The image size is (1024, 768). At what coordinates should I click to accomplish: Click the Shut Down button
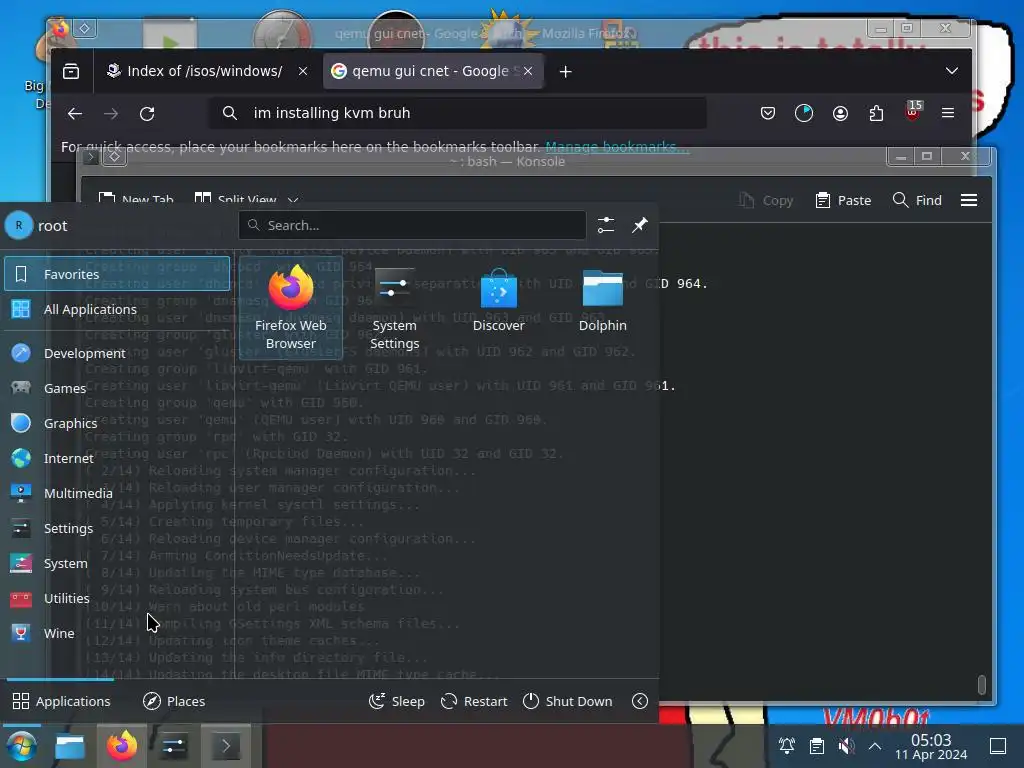click(568, 701)
